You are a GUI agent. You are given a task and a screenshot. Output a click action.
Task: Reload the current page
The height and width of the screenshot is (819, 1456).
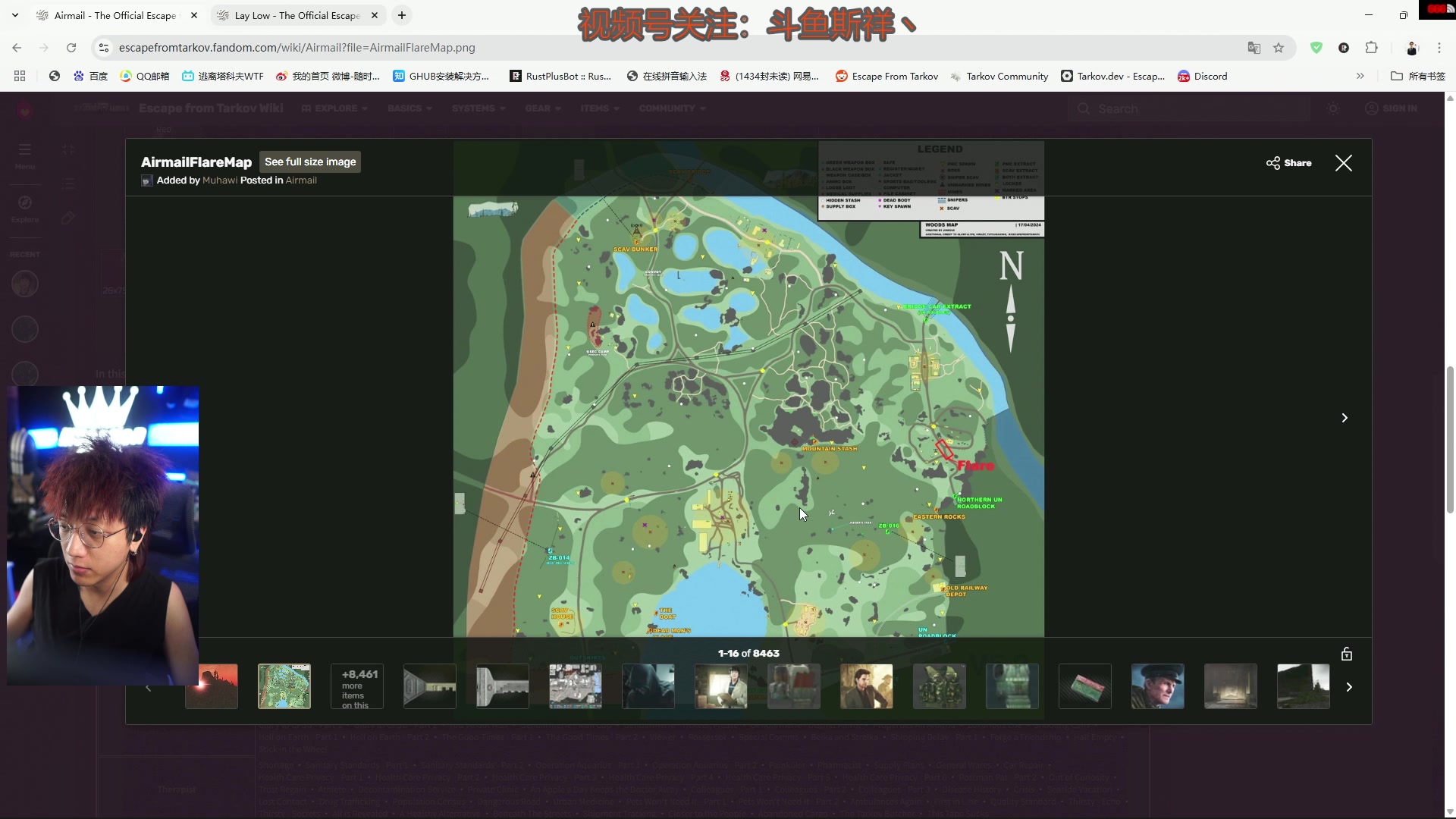pyautogui.click(x=71, y=48)
